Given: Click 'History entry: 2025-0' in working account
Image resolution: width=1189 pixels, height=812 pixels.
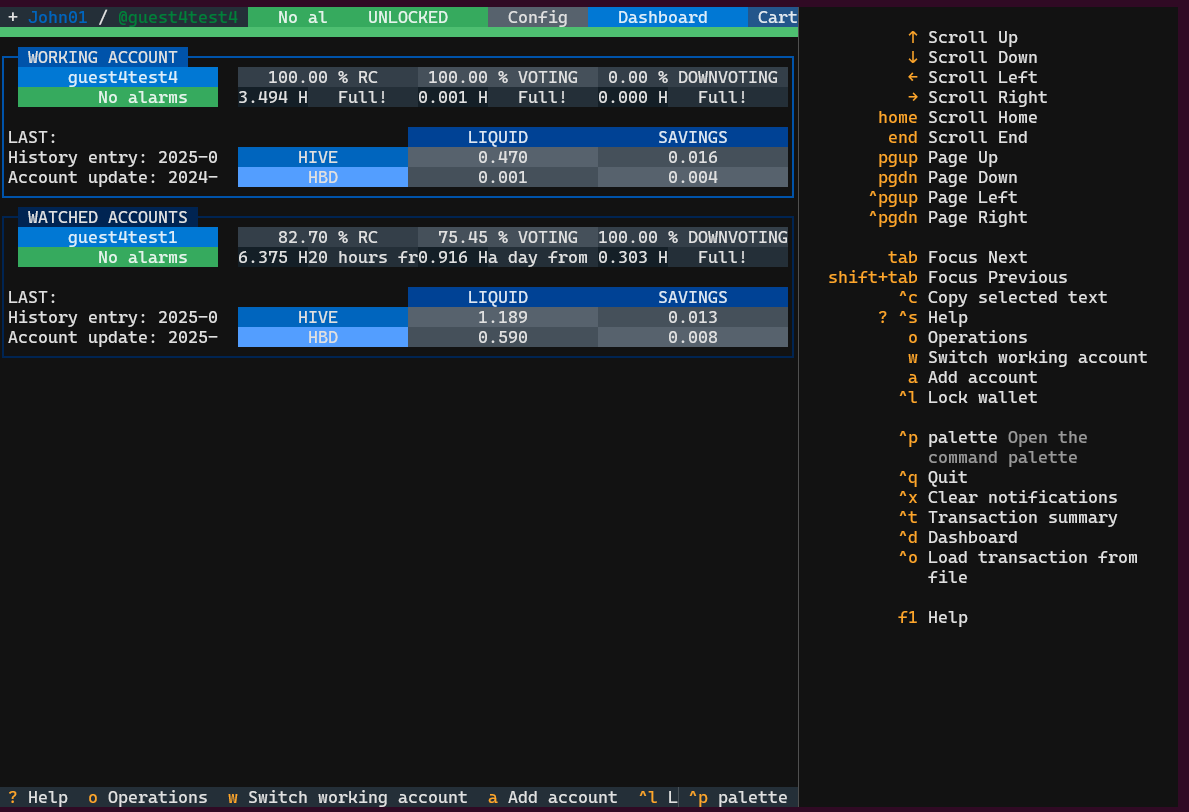Looking at the screenshot, I should [113, 157].
